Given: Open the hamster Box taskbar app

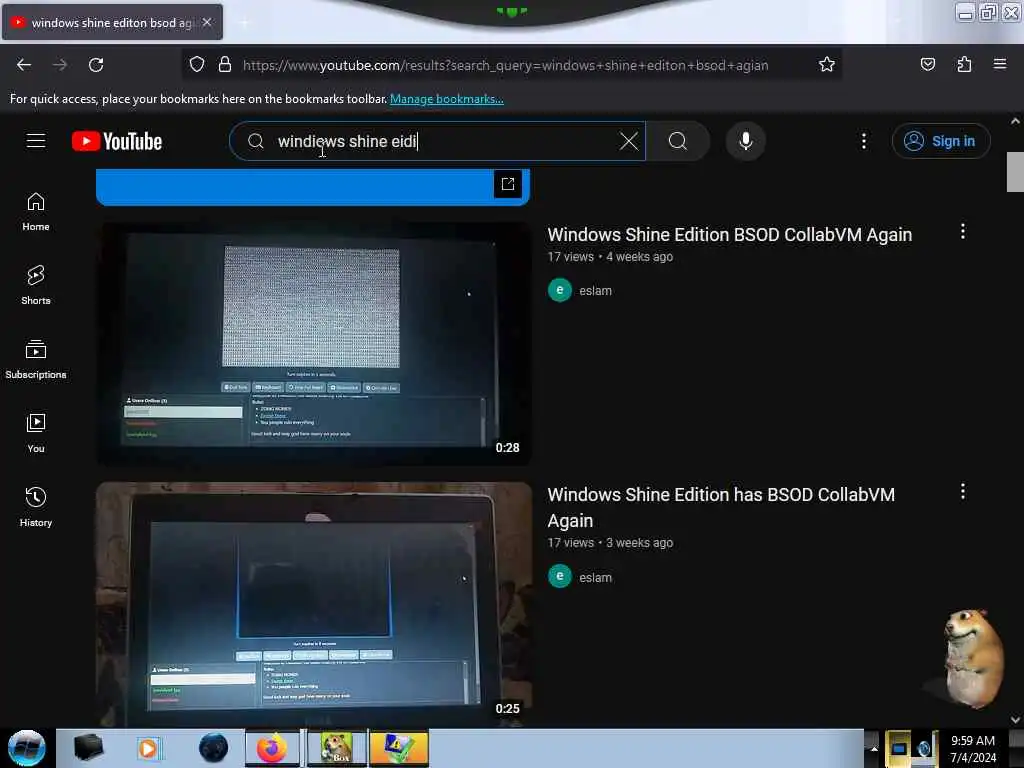Looking at the screenshot, I should click(336, 748).
